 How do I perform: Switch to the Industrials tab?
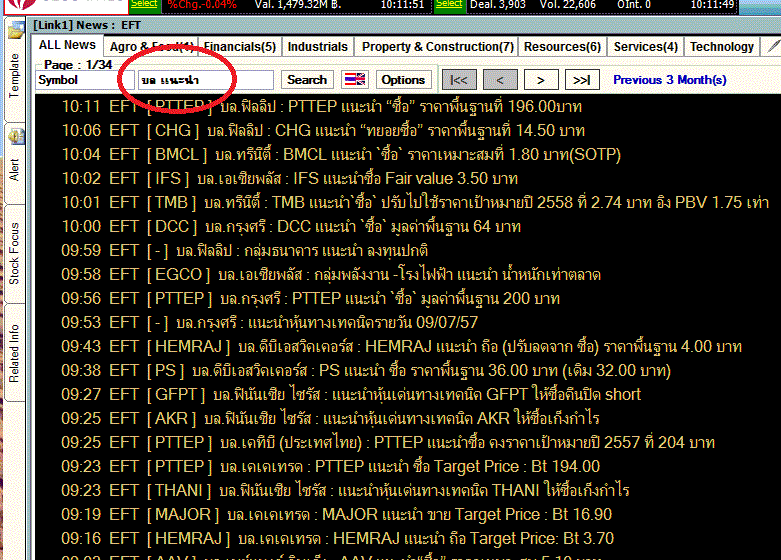tap(317, 47)
